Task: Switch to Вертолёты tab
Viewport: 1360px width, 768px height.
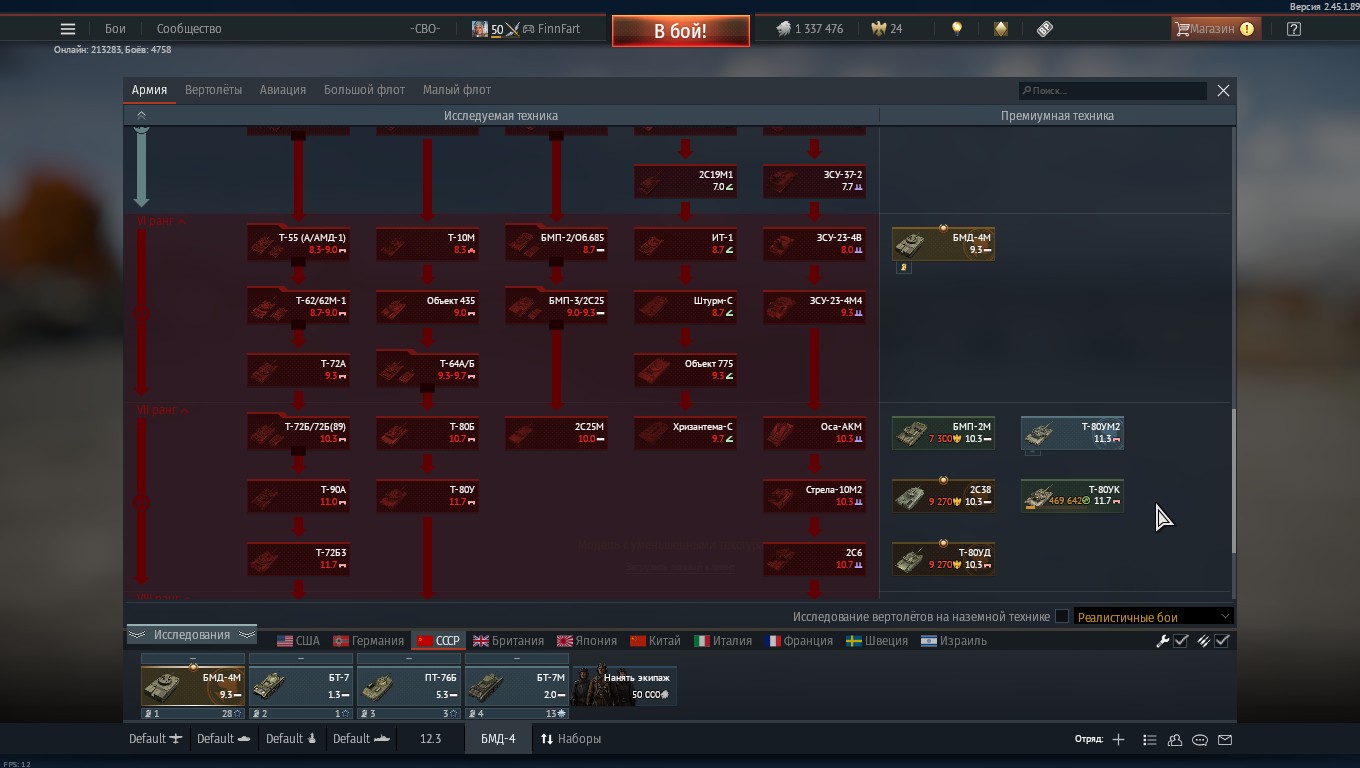Action: 213,90
